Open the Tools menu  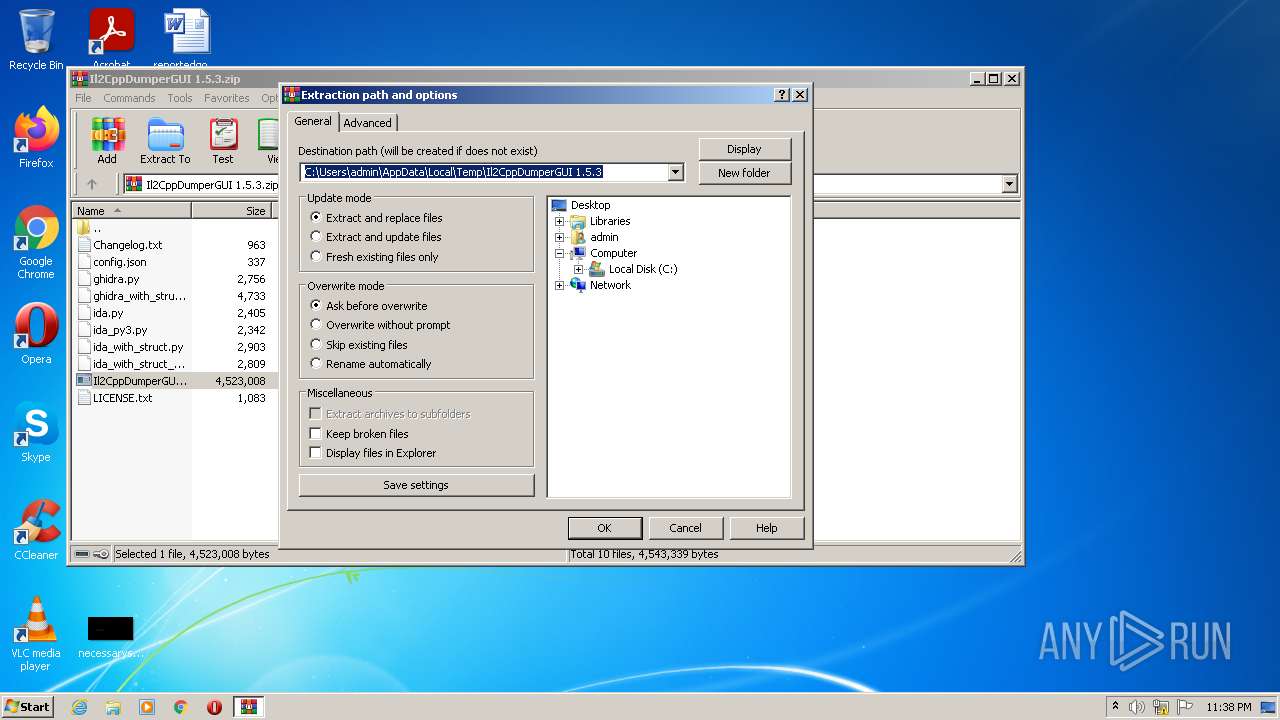pos(180,98)
